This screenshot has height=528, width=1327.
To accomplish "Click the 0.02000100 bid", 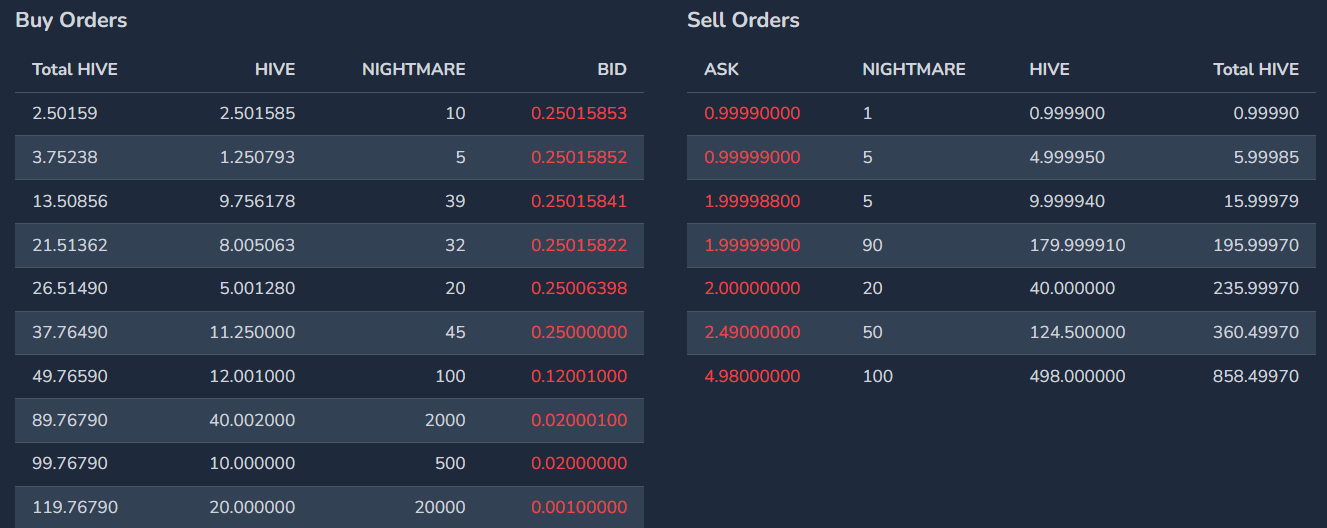I will coord(579,420).
